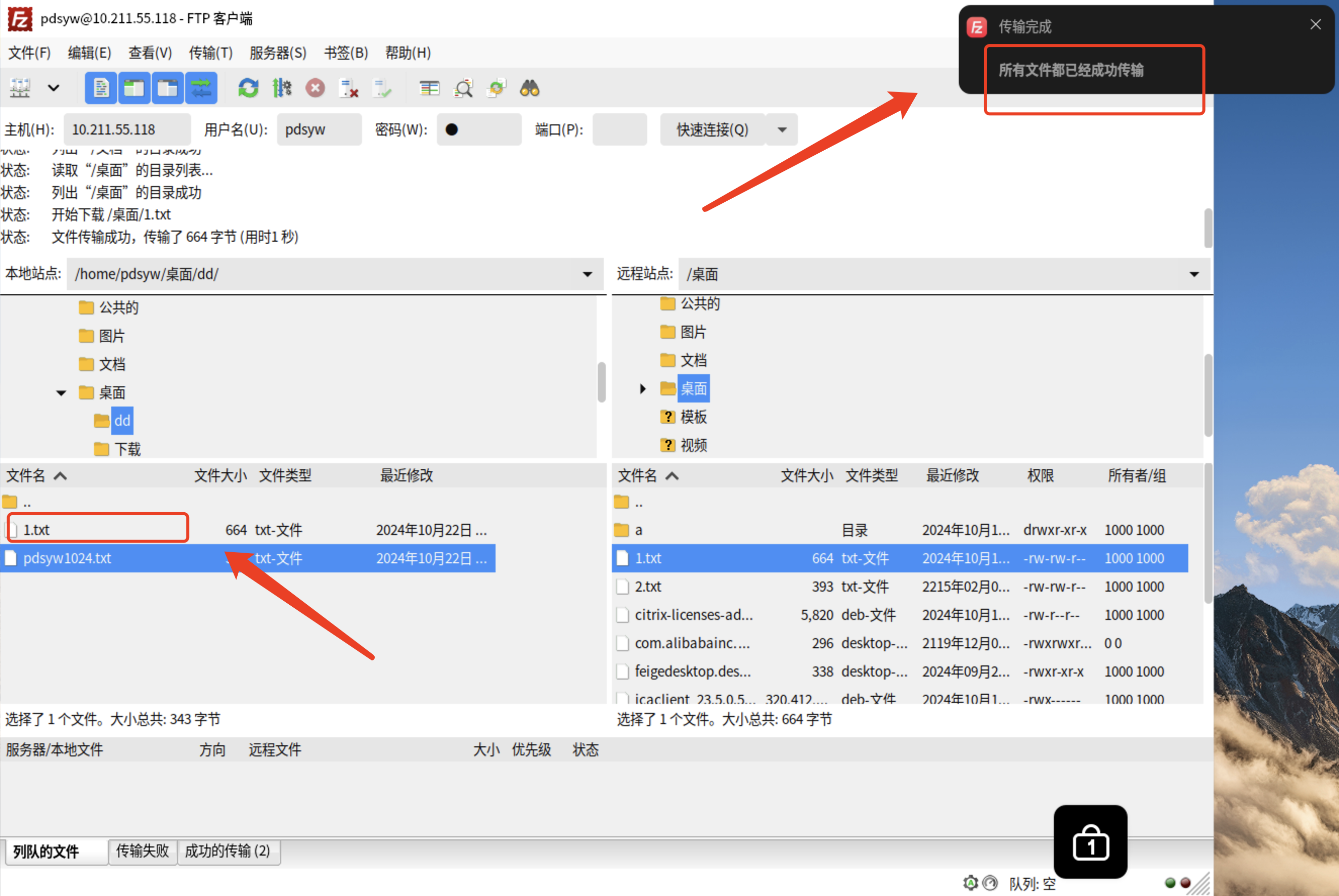The width and height of the screenshot is (1339, 896).
Task: Expand the remote 桌面 tree folder
Action: tap(643, 388)
